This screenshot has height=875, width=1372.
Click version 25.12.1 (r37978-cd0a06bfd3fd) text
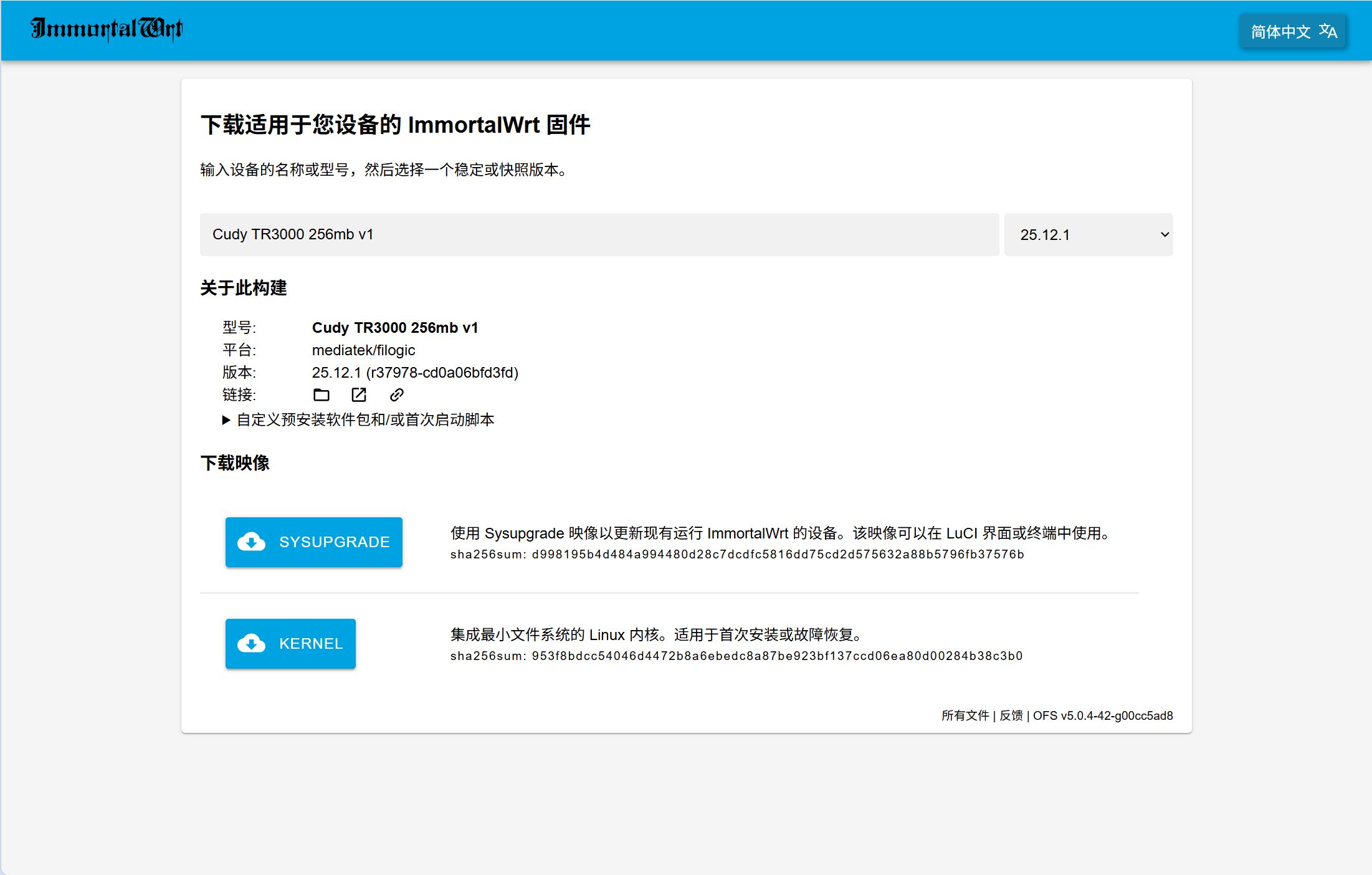pos(415,373)
